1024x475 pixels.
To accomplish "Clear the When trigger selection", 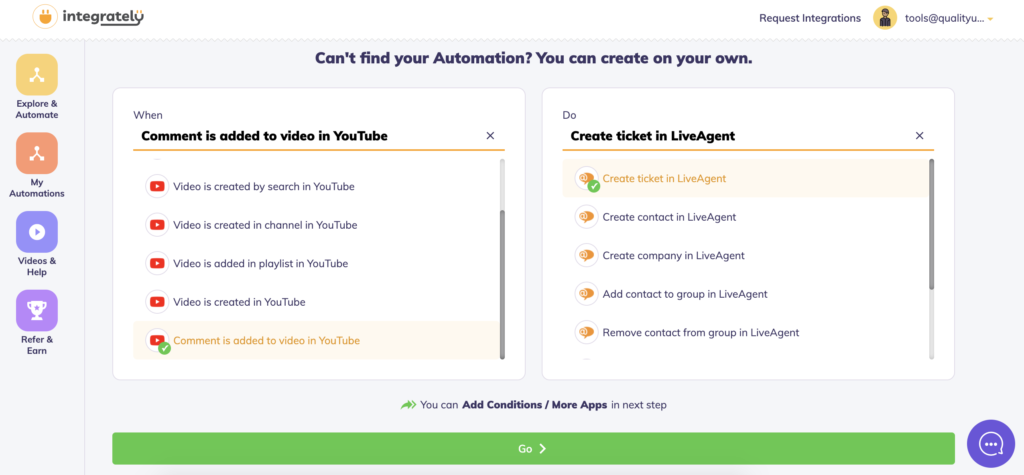I will coord(490,136).
